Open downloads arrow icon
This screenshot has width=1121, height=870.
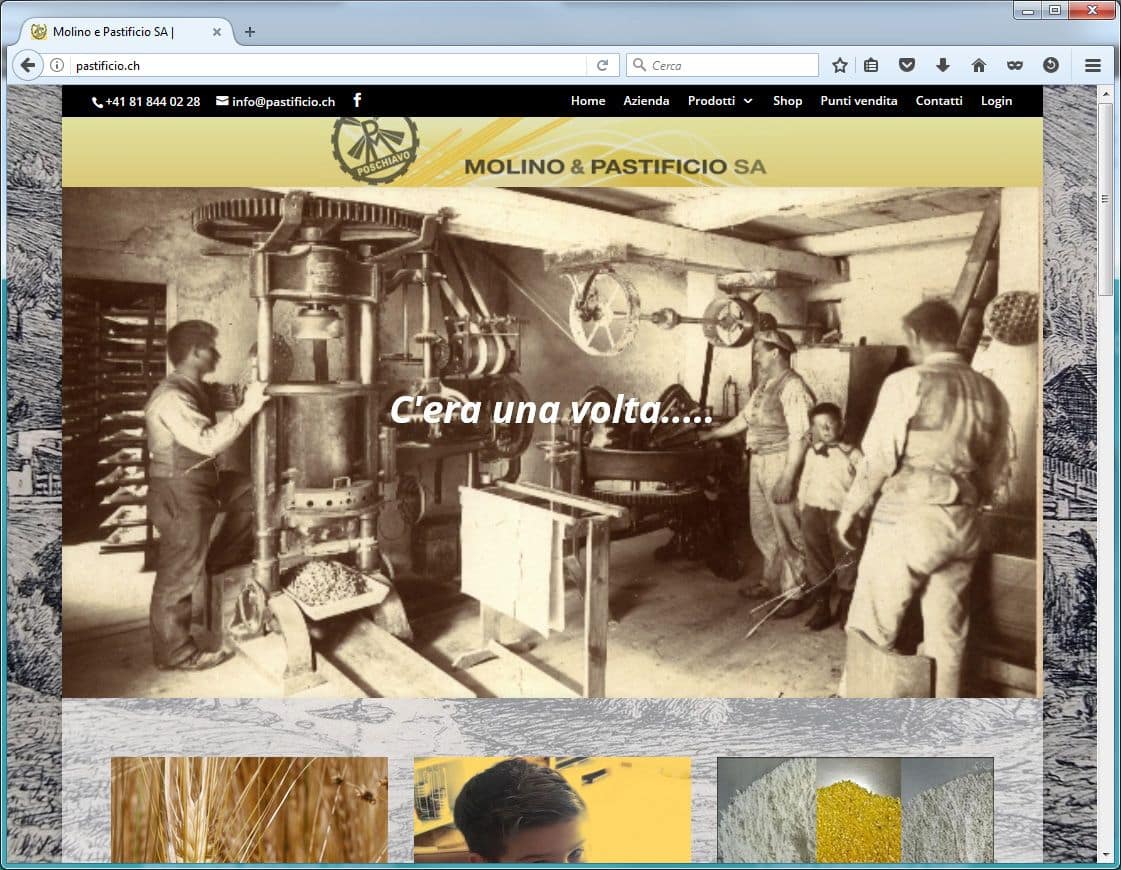[942, 65]
